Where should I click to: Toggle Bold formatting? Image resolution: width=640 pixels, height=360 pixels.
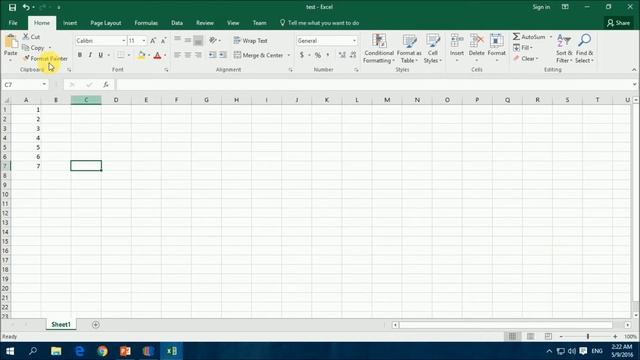80,55
